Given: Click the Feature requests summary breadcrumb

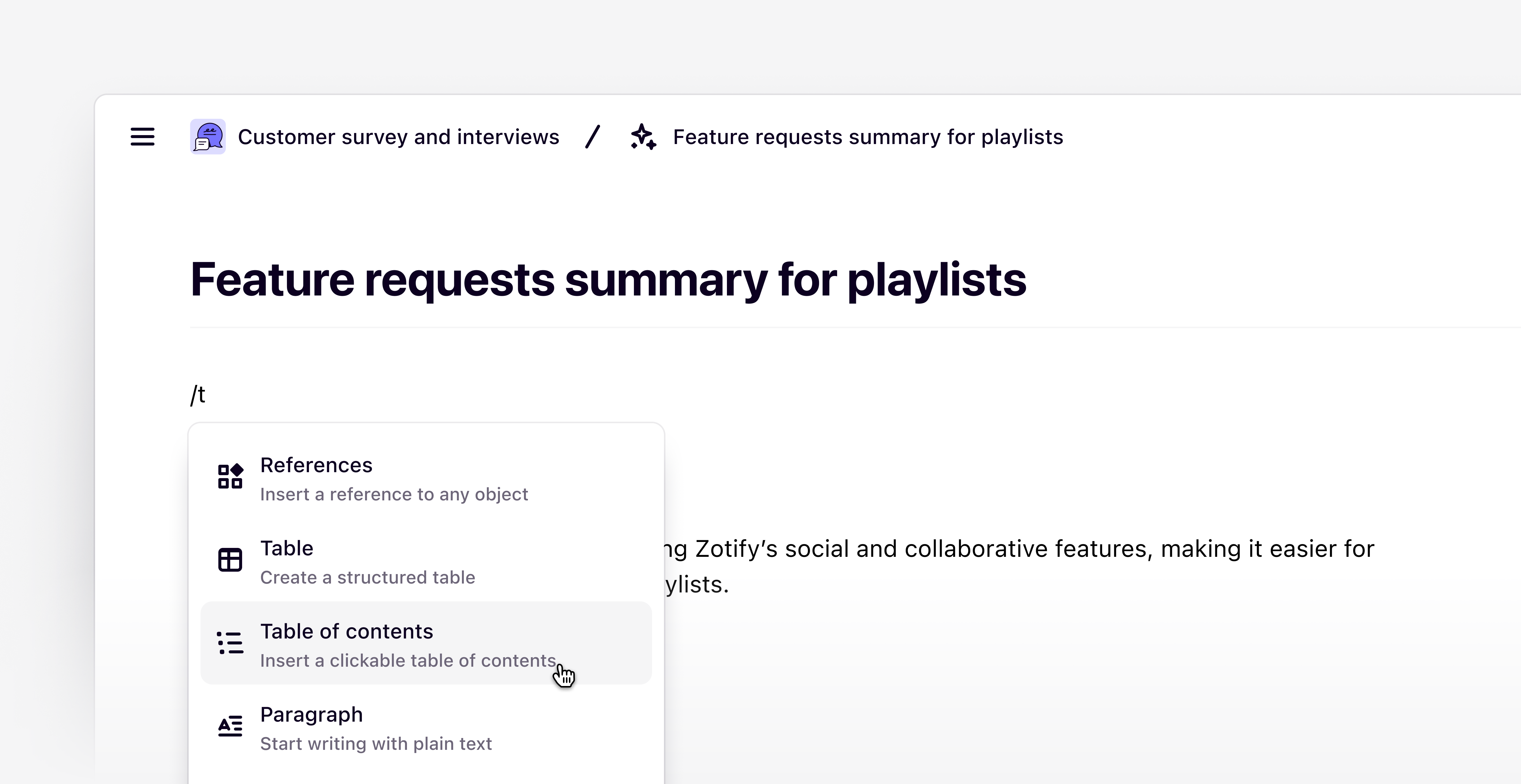Looking at the screenshot, I should [x=868, y=137].
